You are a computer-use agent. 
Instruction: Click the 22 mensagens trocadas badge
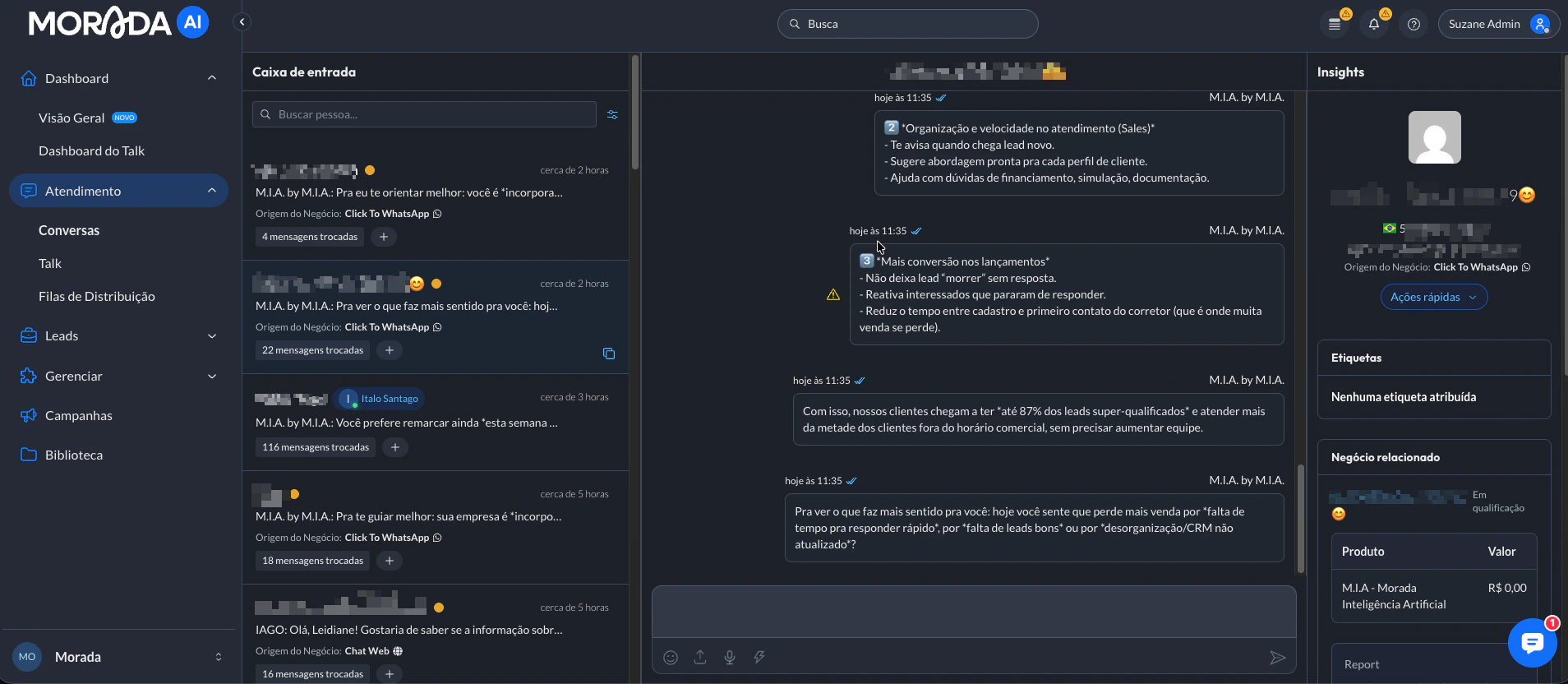pos(312,350)
